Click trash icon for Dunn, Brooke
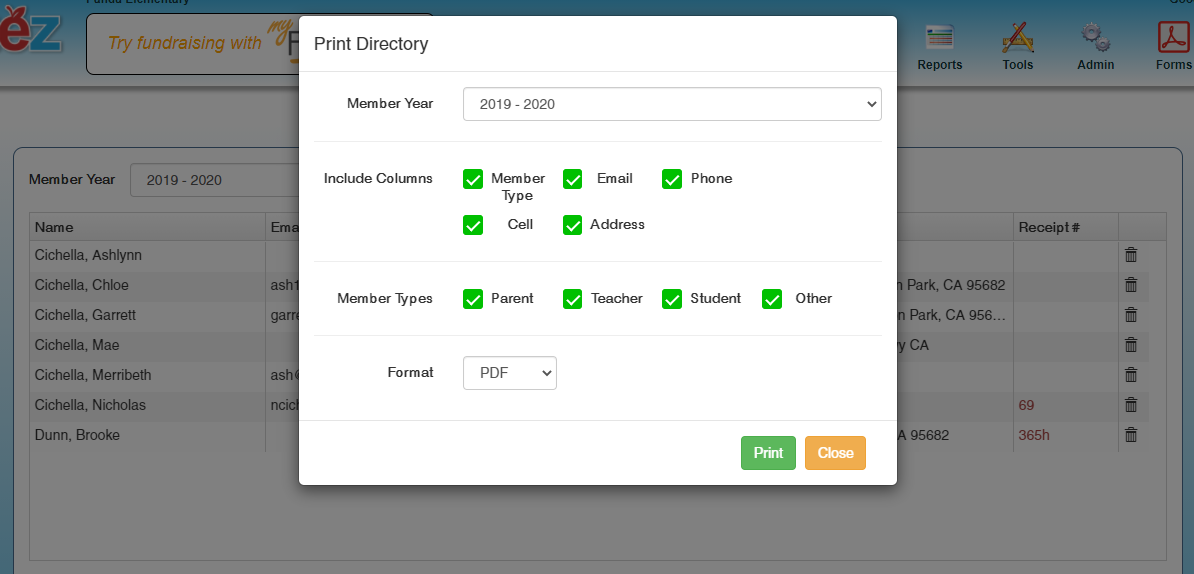The image size is (1194, 574). (1131, 435)
